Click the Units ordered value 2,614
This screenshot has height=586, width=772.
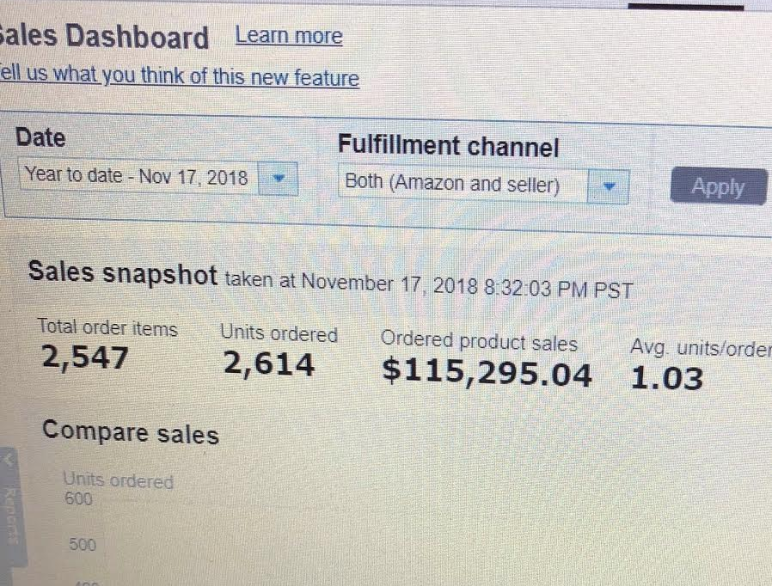click(269, 365)
